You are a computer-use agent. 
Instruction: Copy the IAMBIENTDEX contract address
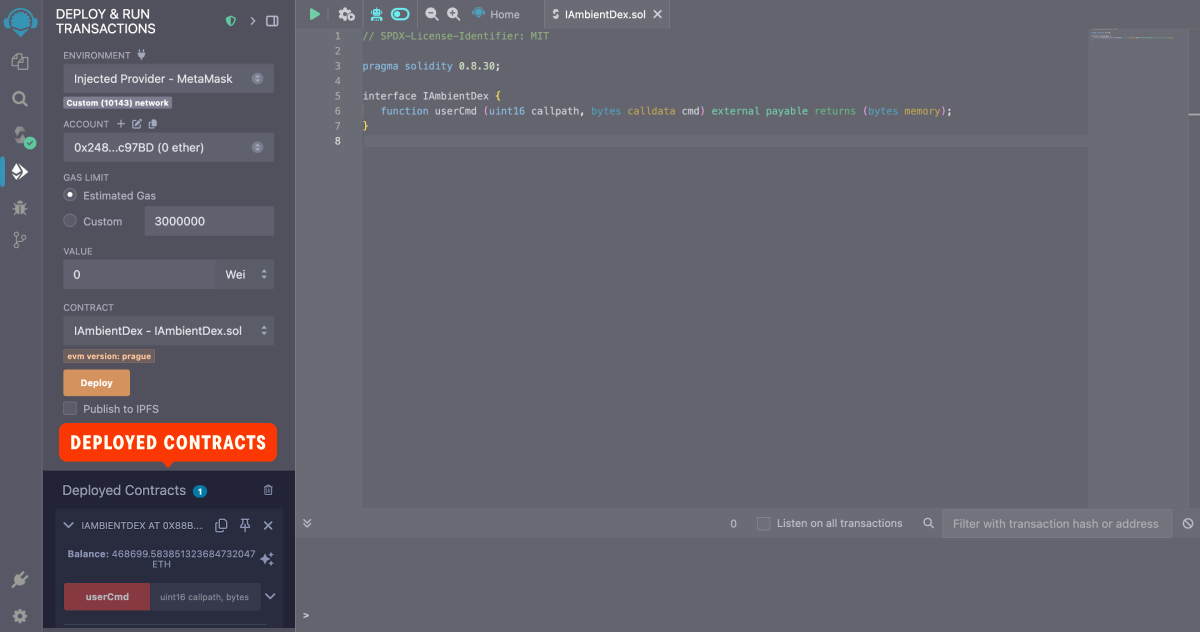[221, 525]
